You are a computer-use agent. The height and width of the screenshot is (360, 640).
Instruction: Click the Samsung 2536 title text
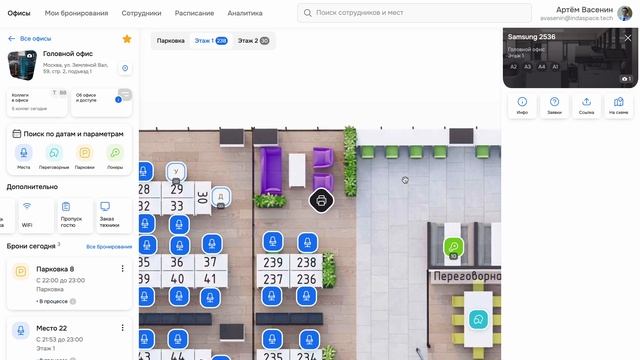click(531, 37)
